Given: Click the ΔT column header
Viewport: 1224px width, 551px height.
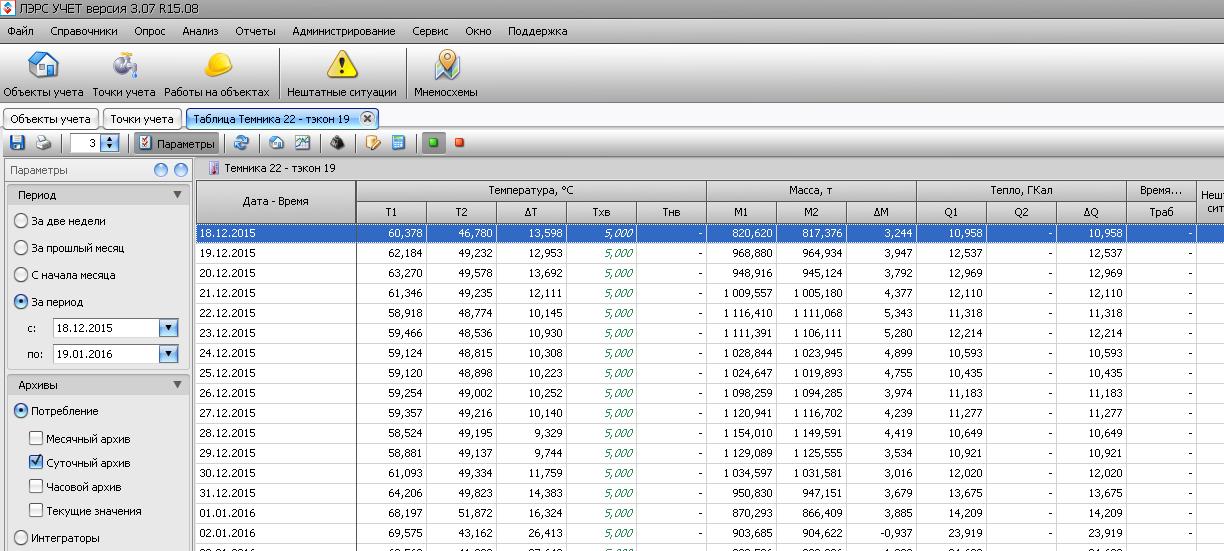Looking at the screenshot, I should [531, 212].
